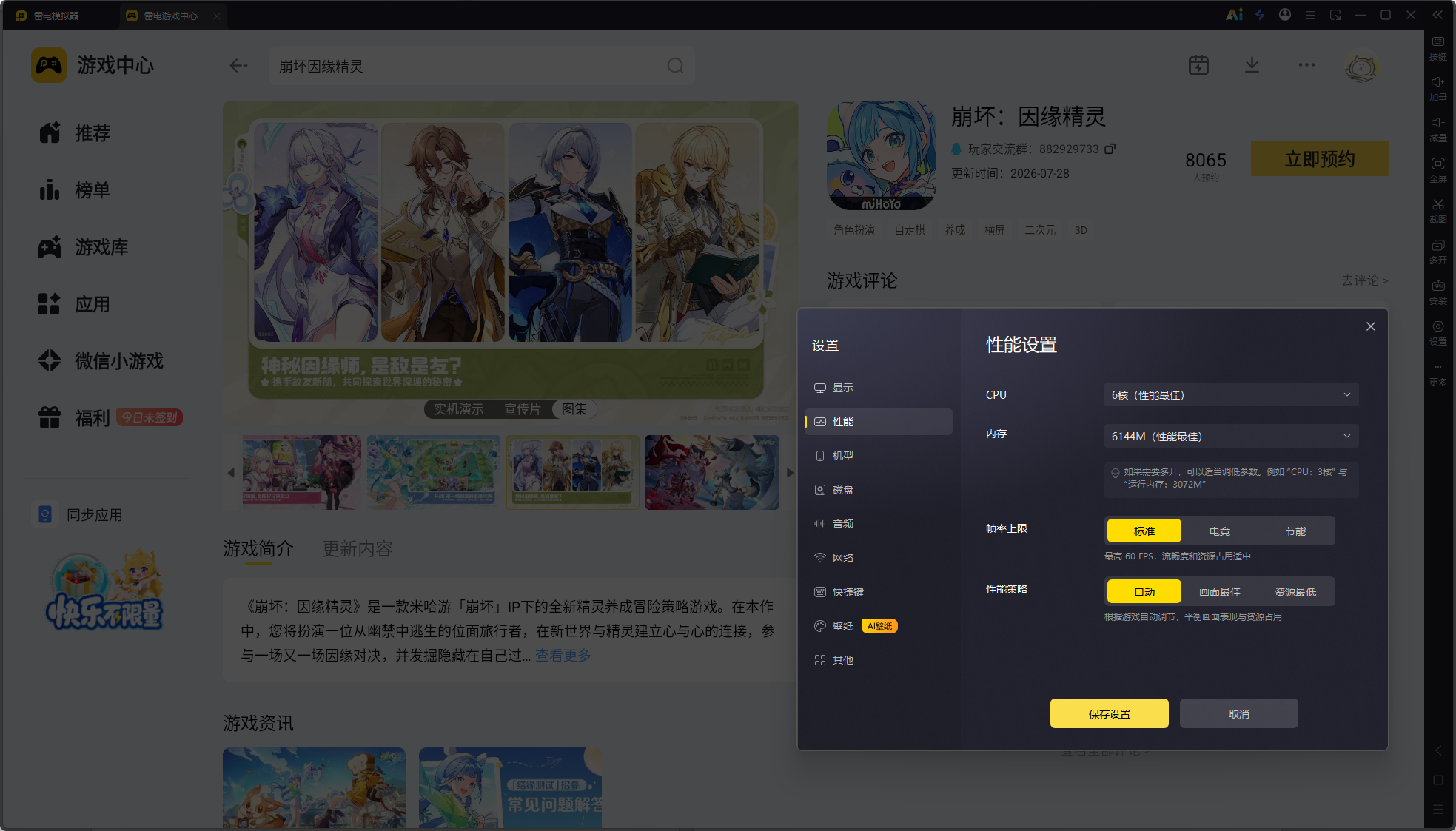Click the 快乐不限量 promo banner
The width and height of the screenshot is (1456, 831).
105,591
